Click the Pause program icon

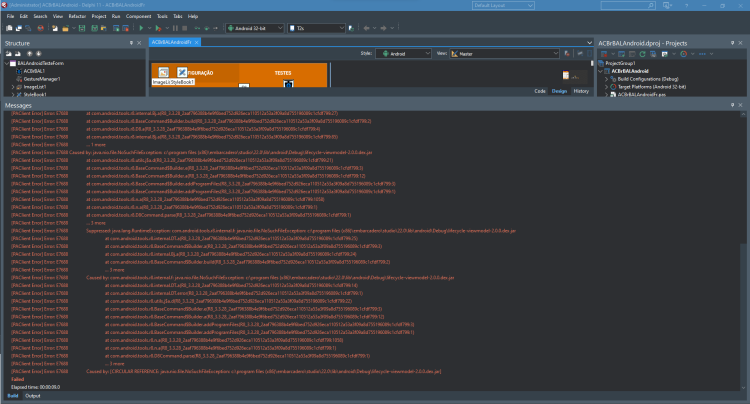(x=175, y=28)
